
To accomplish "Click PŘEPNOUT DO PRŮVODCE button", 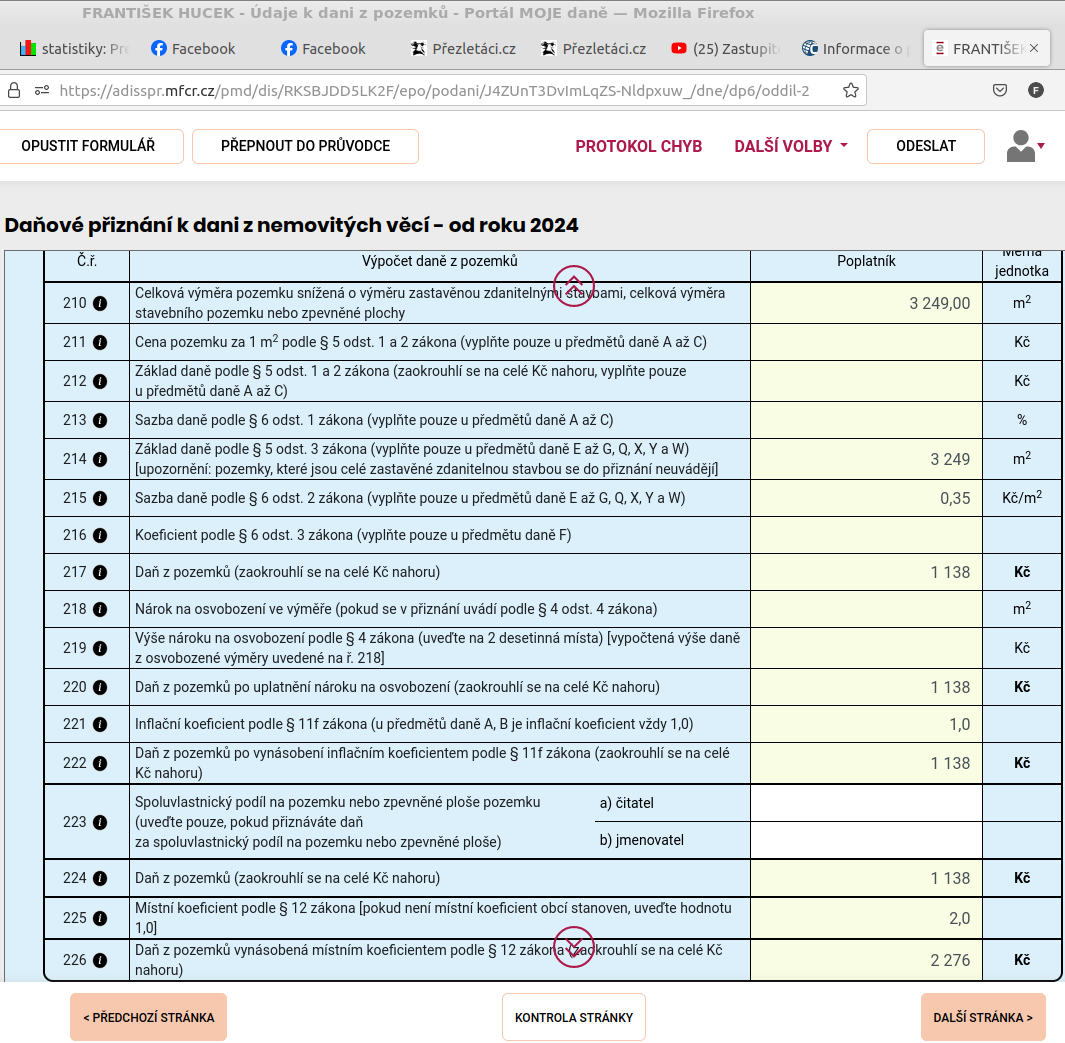I will point(306,146).
